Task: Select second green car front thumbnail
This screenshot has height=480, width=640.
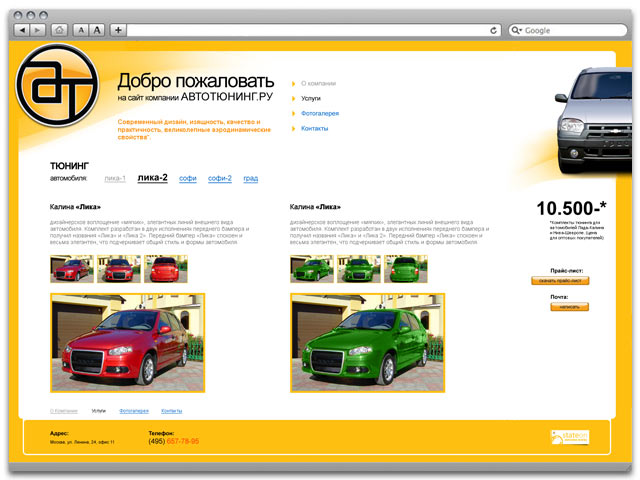Action: point(359,269)
